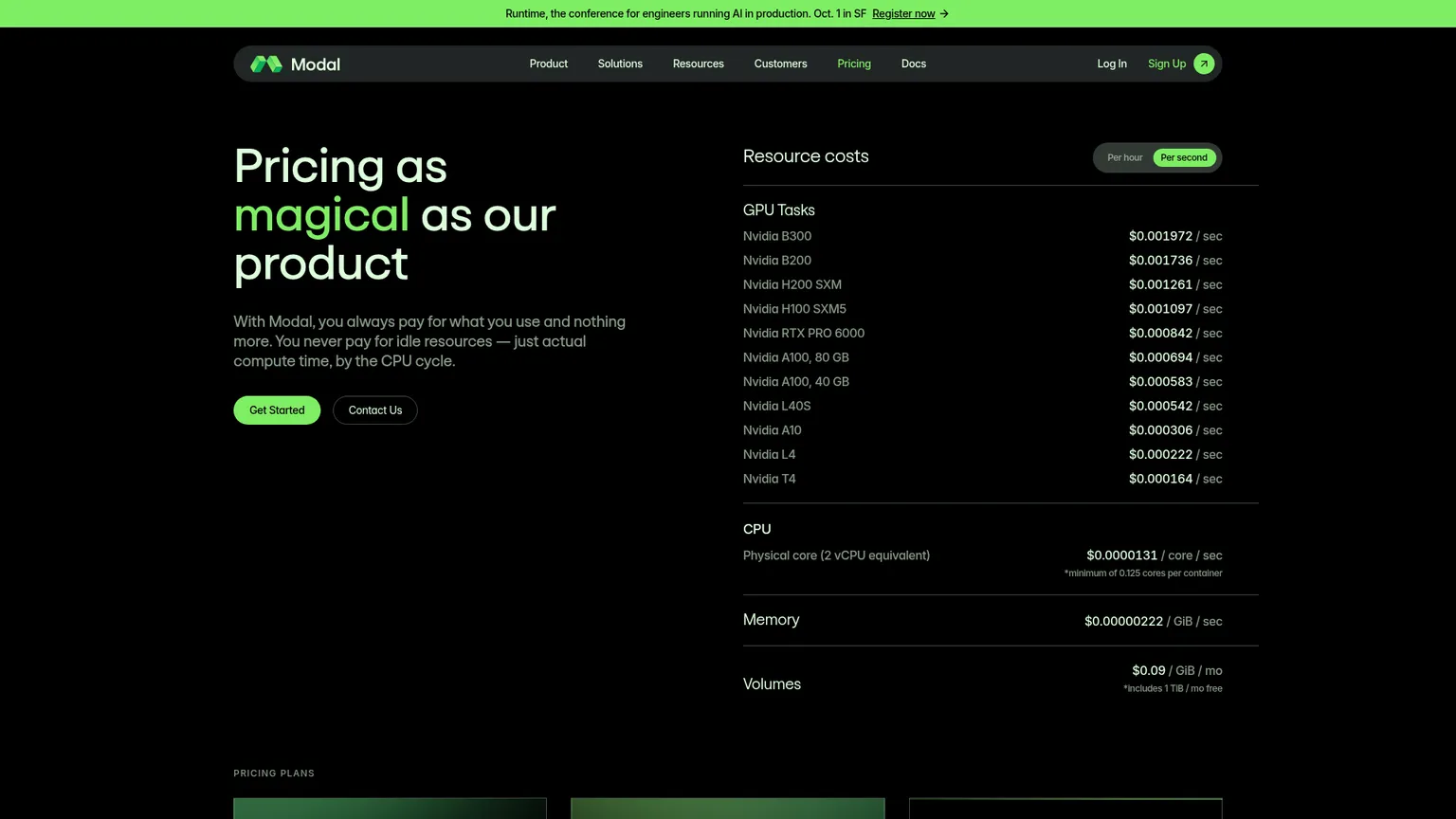Viewport: 1456px width, 819px height.
Task: Click the Modal wordmark text
Action: (316, 64)
